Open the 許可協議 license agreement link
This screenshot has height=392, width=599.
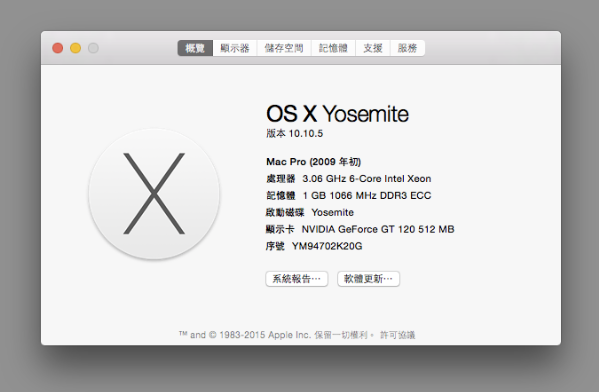(397, 335)
